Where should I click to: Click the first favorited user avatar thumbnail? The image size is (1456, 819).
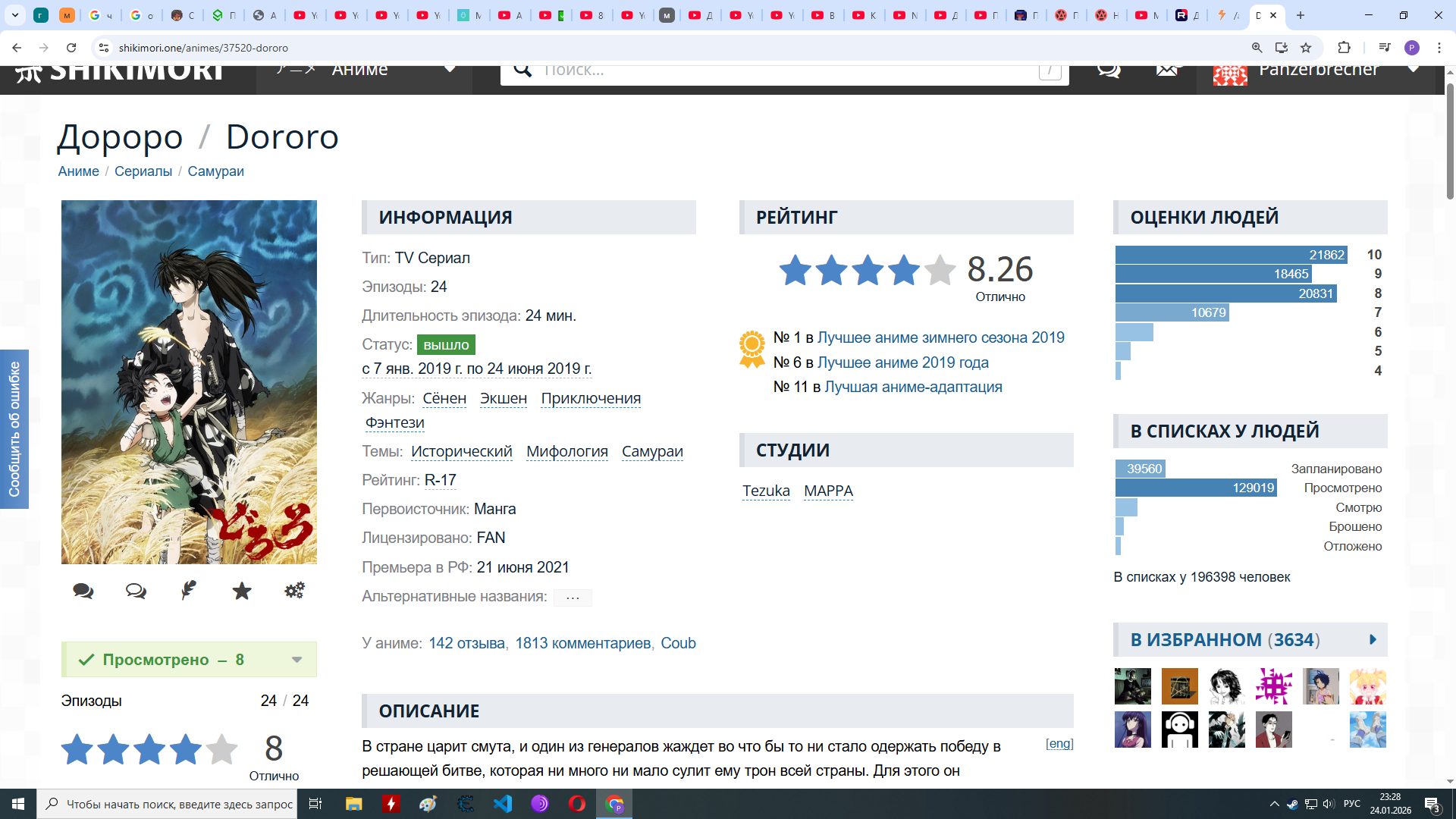pyautogui.click(x=1132, y=686)
